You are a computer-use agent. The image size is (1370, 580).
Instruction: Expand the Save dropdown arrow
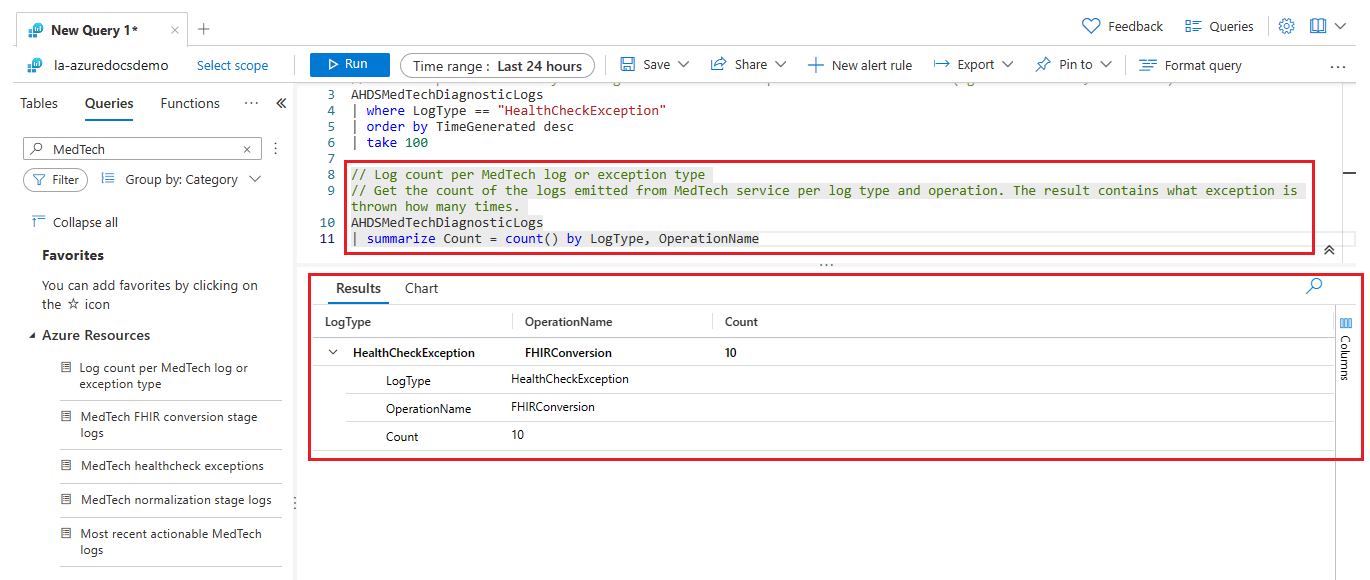pos(684,65)
